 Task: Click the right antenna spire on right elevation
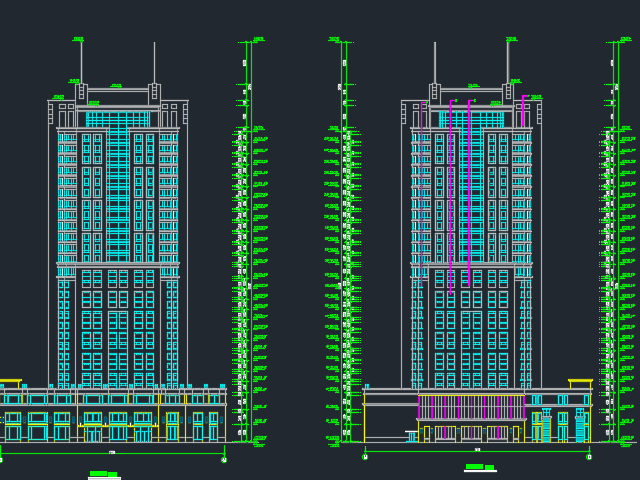click(x=507, y=62)
